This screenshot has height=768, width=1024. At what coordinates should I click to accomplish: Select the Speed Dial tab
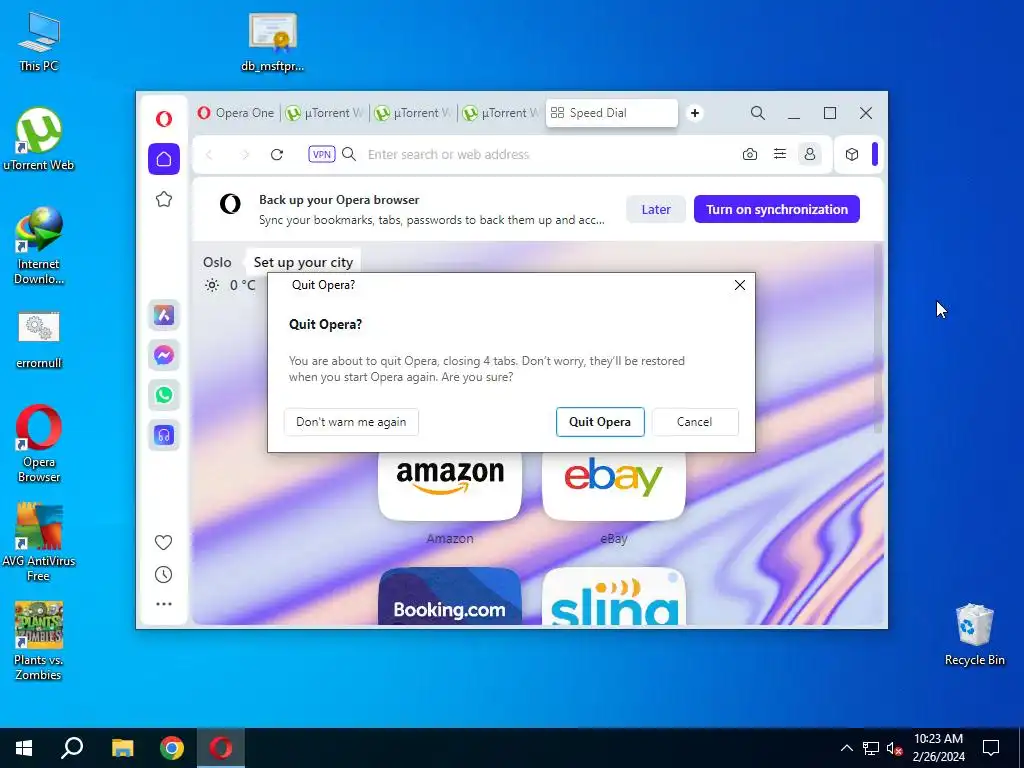coord(612,113)
